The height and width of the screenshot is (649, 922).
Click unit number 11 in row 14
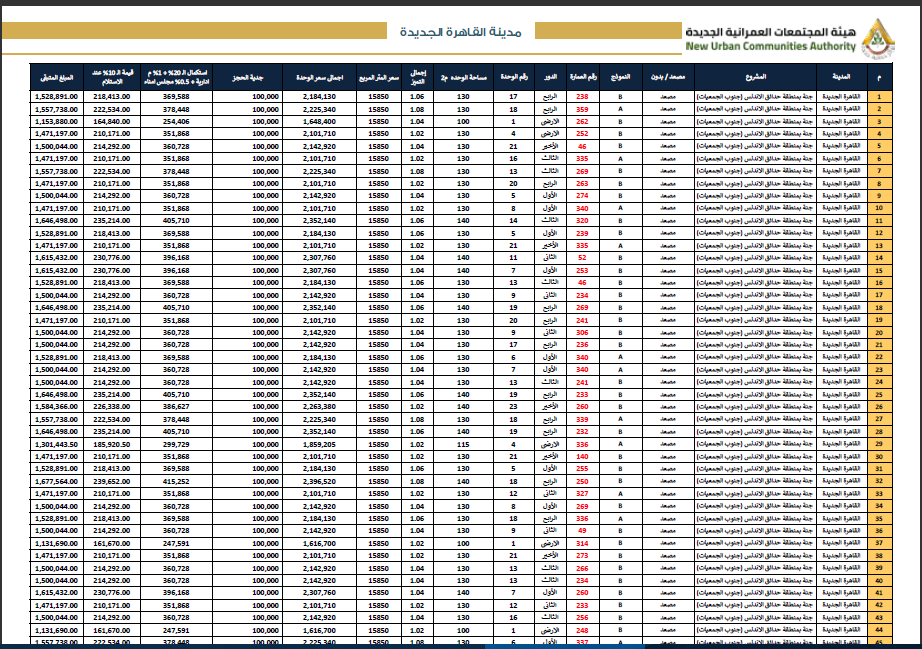[513, 258]
